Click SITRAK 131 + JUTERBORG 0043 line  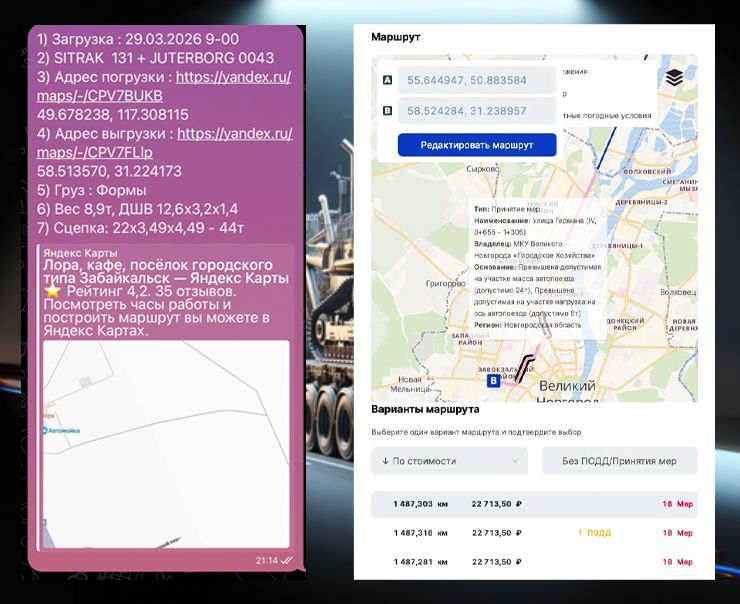click(156, 58)
